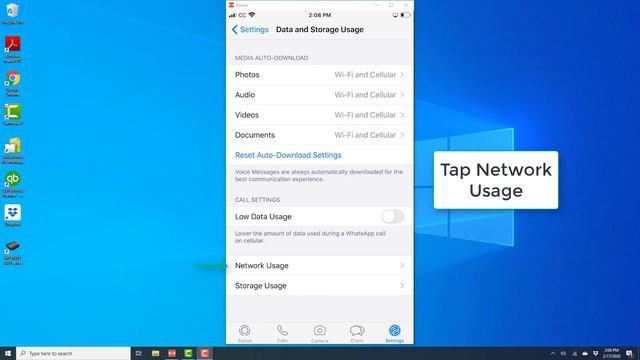The image size is (640, 360).
Task: Open Photos auto-download options
Action: click(x=320, y=75)
